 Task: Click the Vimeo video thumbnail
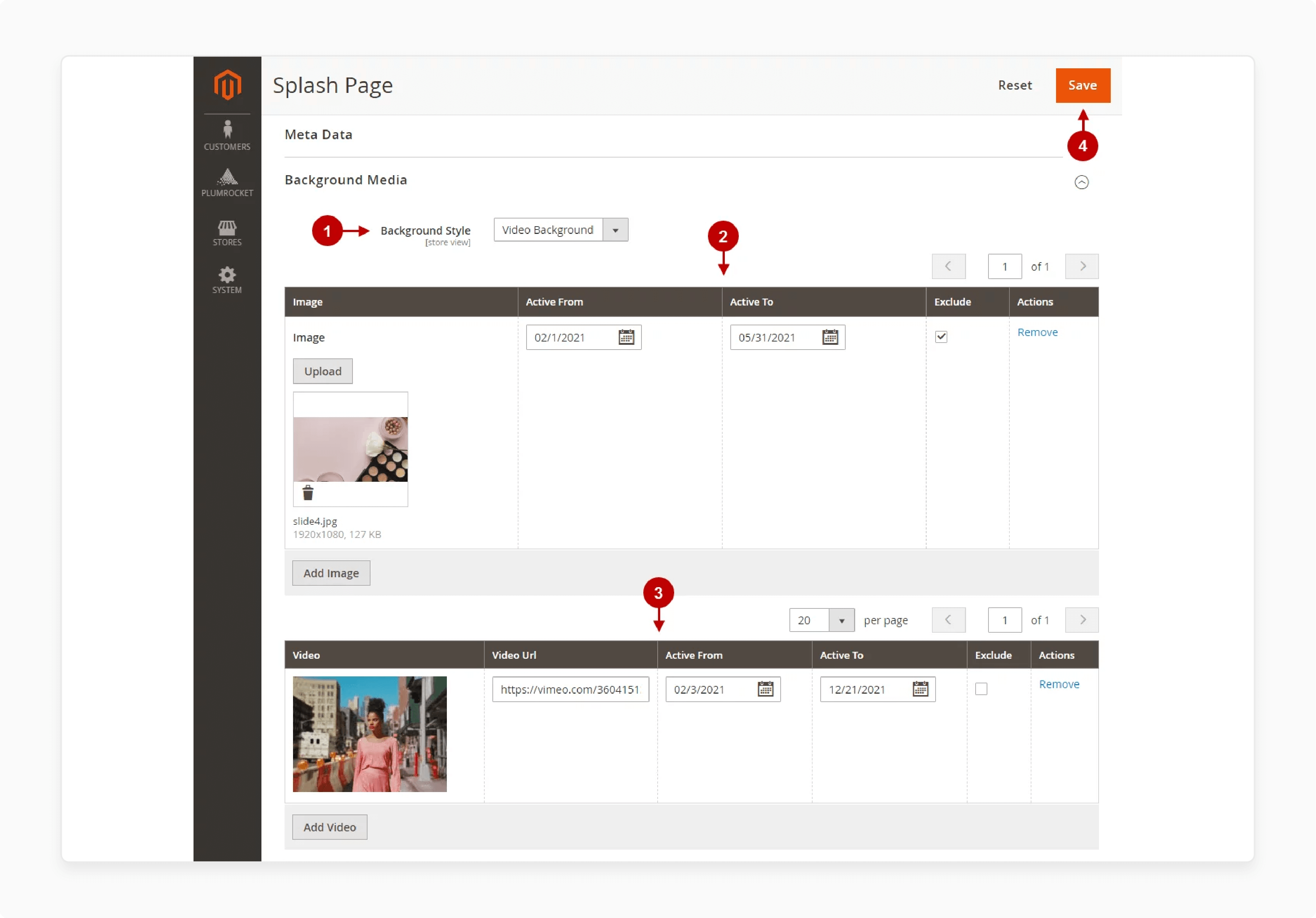tap(370, 734)
